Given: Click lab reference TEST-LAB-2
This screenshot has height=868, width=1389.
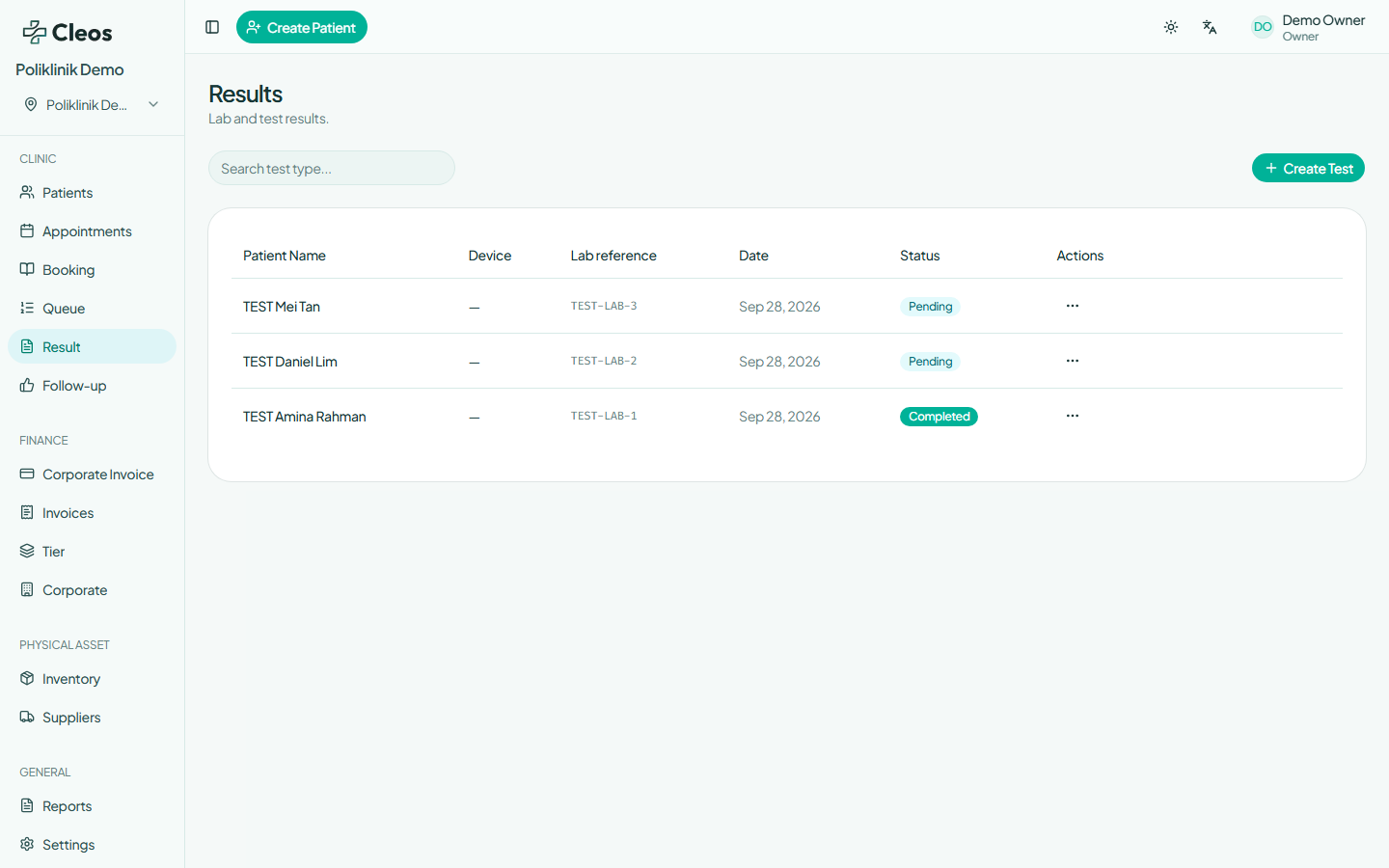Looking at the screenshot, I should pos(604,361).
